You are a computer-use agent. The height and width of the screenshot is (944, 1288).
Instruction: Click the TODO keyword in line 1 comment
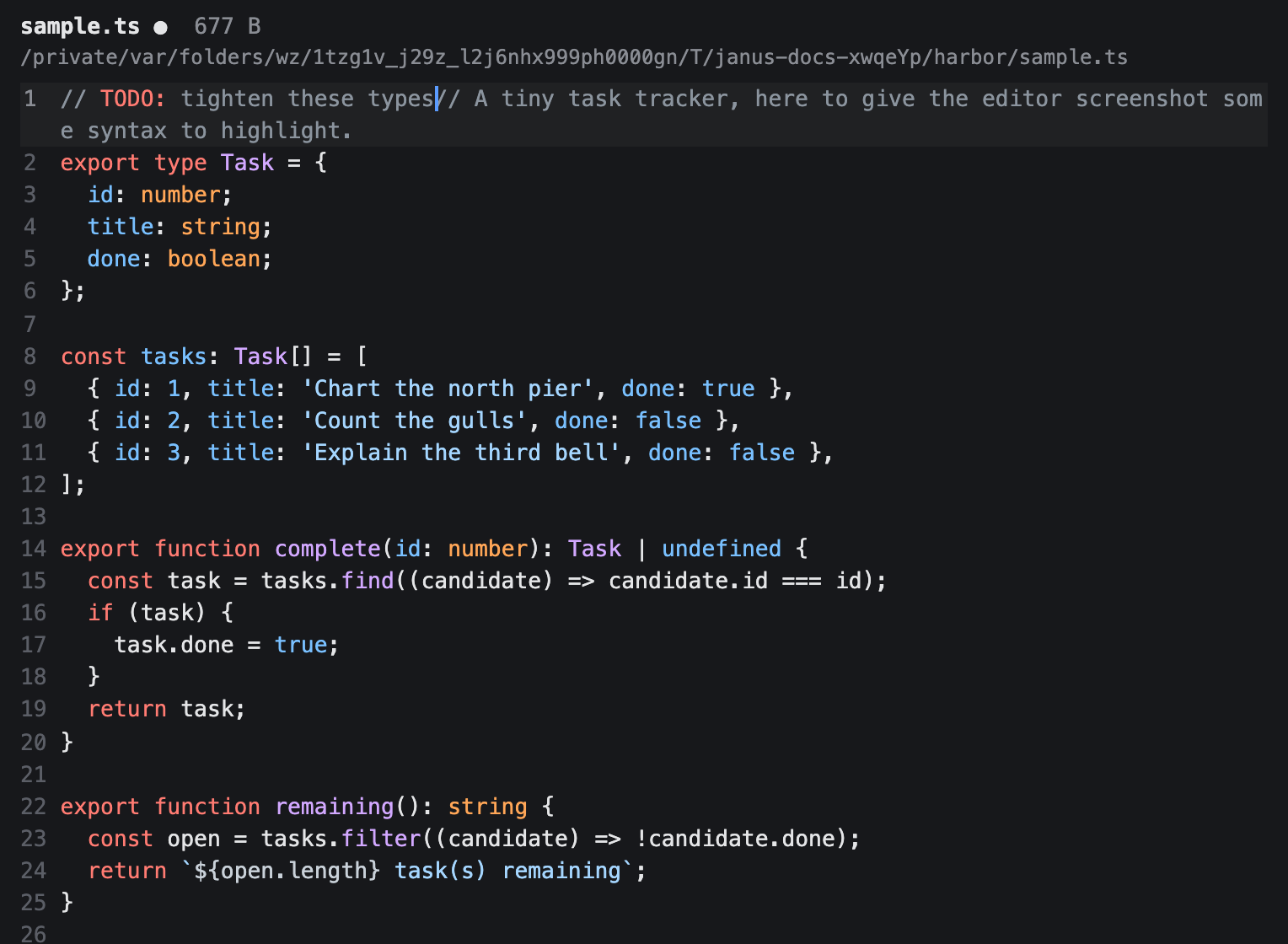tap(133, 99)
